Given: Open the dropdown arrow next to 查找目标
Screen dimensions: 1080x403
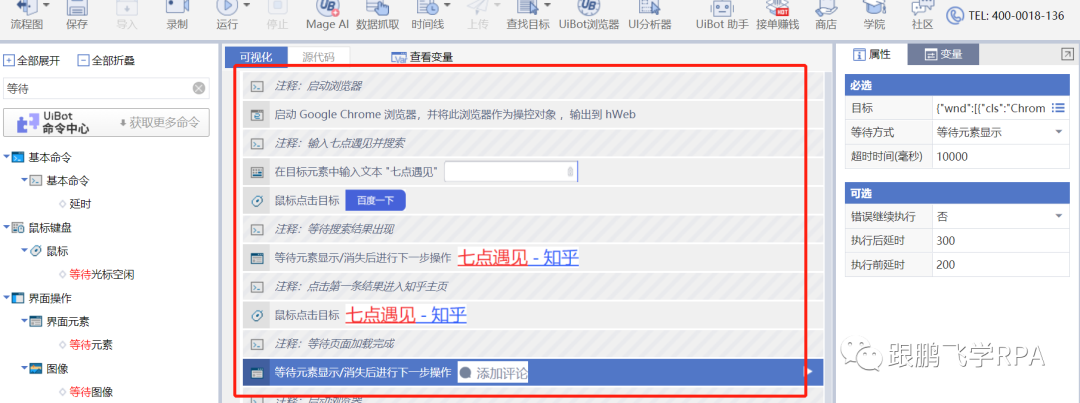Looking at the screenshot, I should (546, 5).
